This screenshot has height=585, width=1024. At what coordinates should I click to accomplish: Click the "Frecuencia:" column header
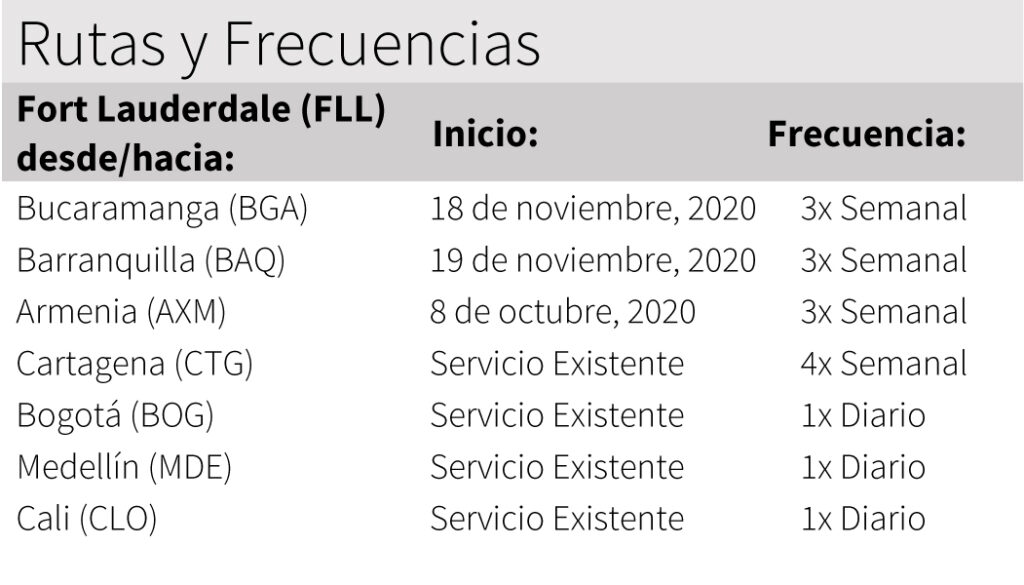(x=866, y=134)
